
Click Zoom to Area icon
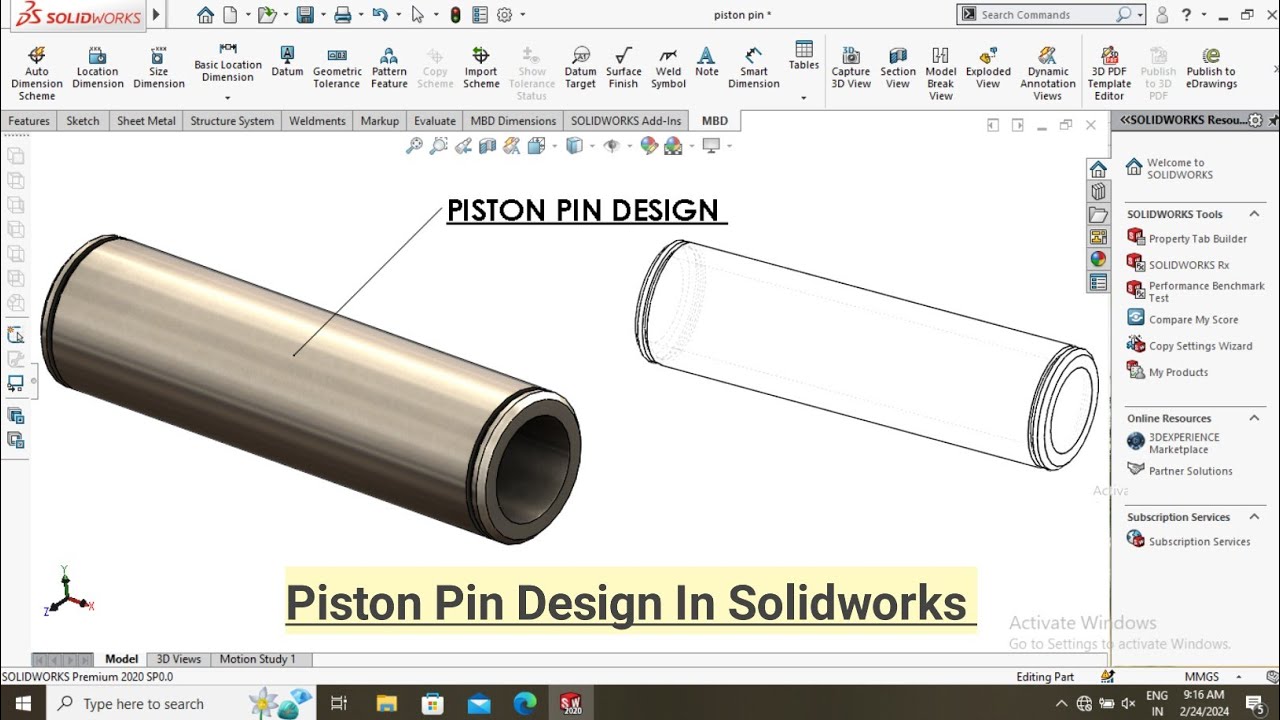pos(438,146)
